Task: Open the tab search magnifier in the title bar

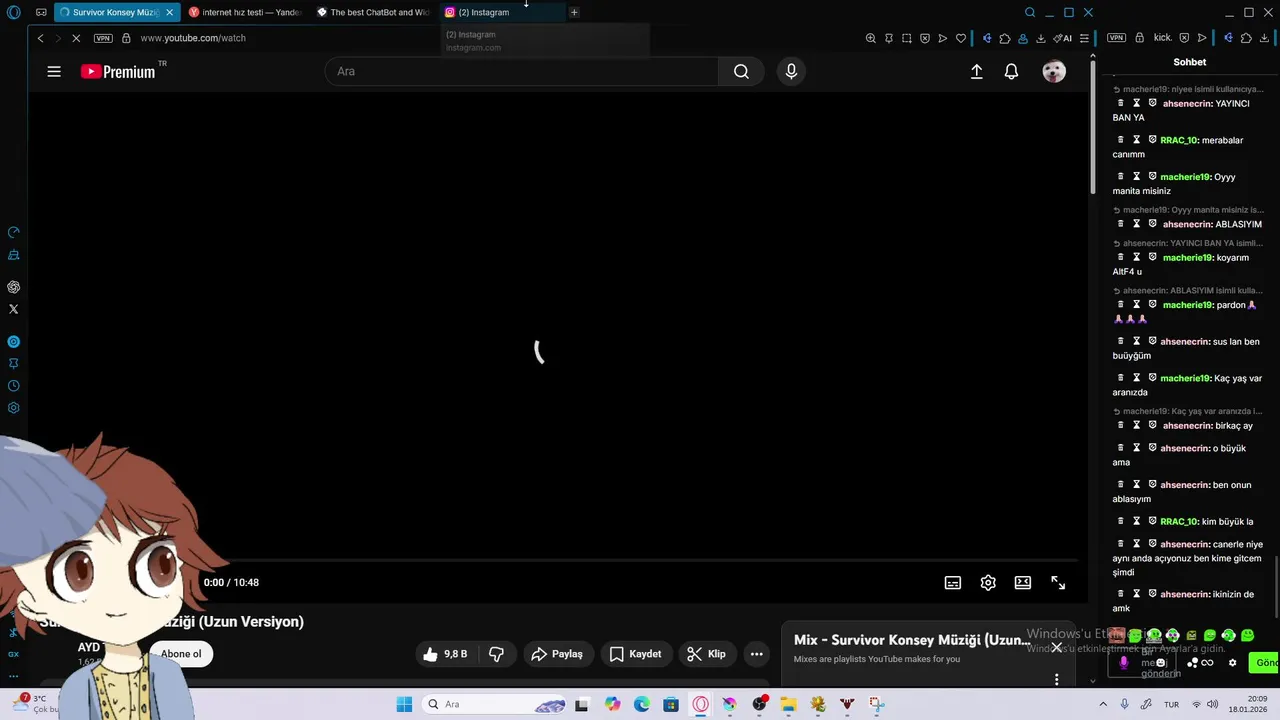Action: click(x=1030, y=12)
